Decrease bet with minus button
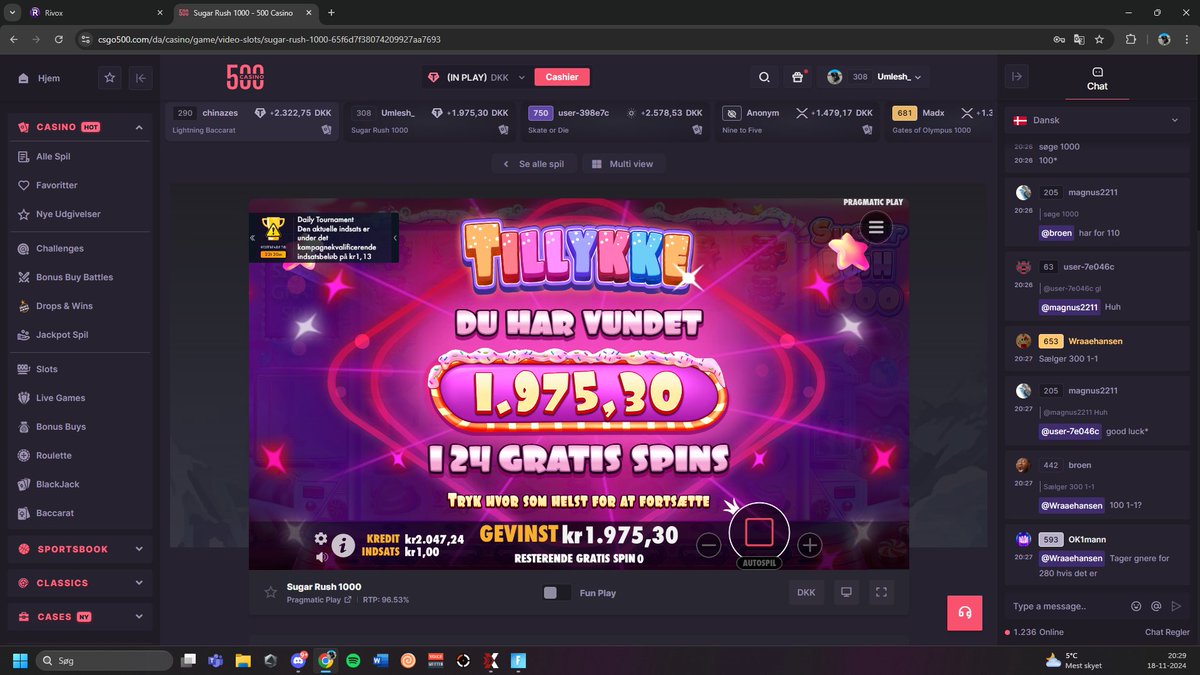The image size is (1200, 675). [709, 545]
